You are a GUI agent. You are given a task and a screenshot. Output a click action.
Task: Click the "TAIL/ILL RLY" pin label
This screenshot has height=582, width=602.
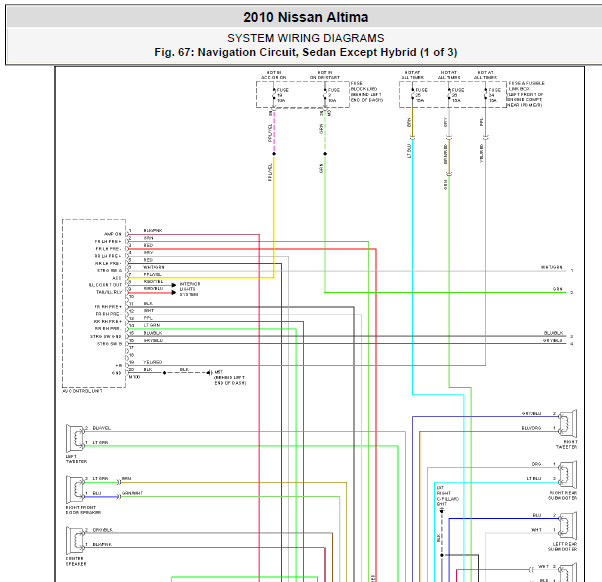click(x=109, y=292)
